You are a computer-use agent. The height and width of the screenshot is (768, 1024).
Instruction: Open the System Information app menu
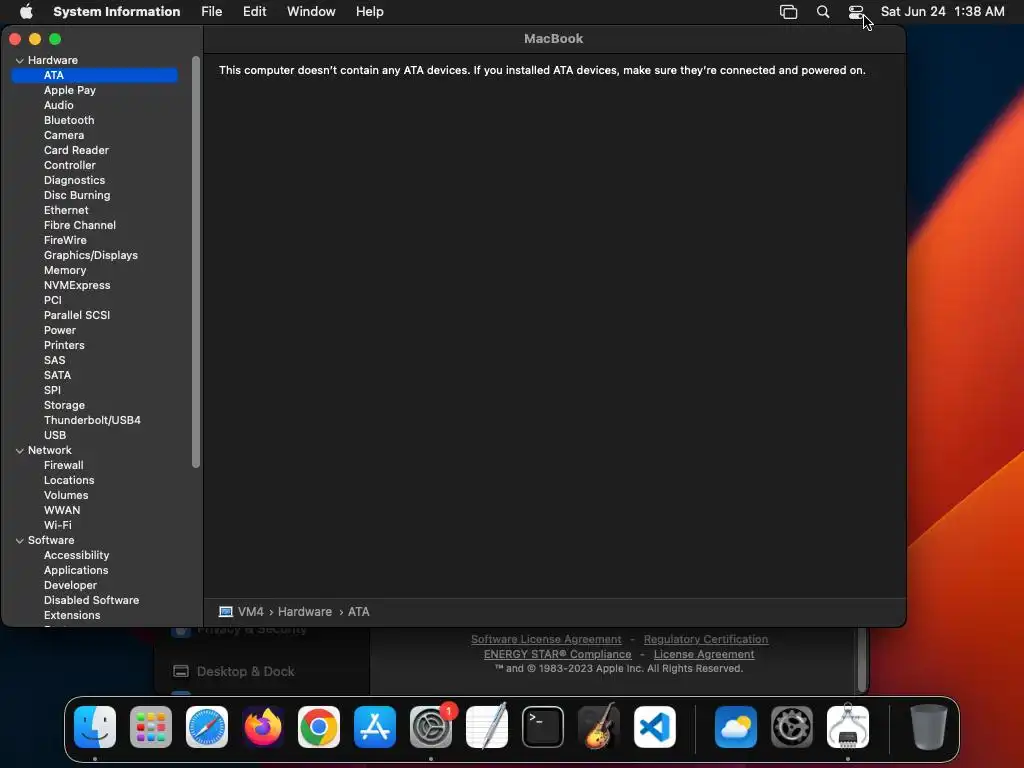[x=116, y=12]
